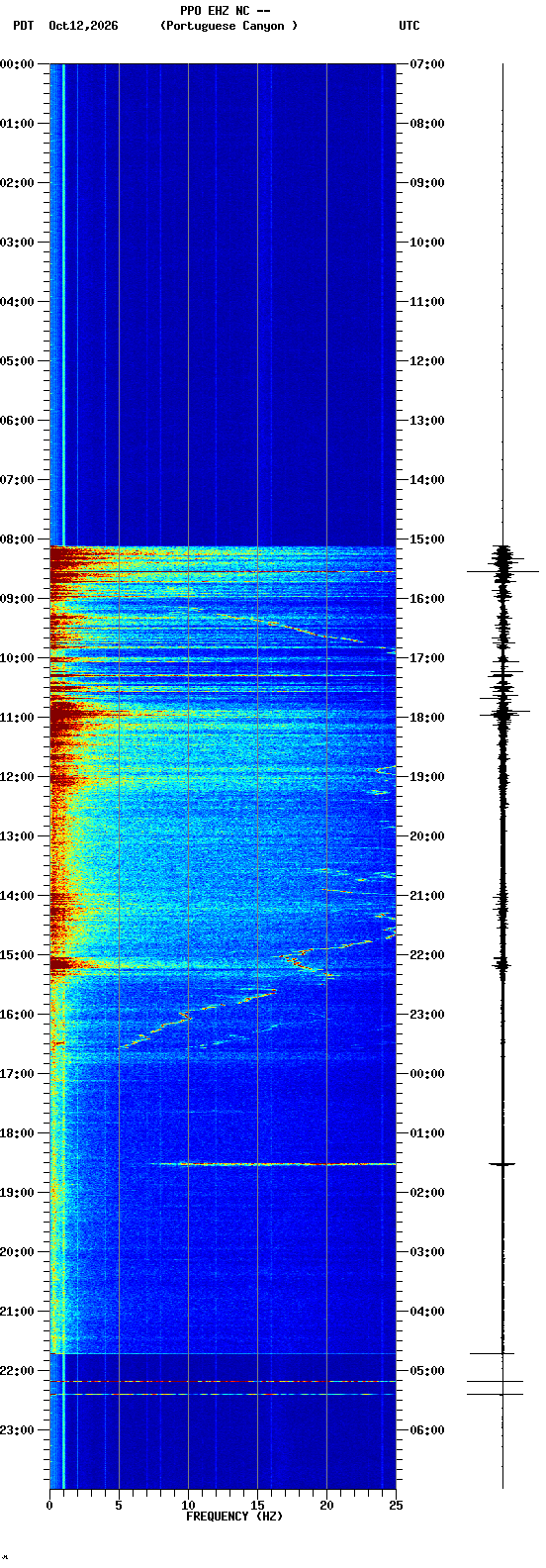Click the UTC '00:00' time label
This screenshot has width=546, height=1568.
[427, 1074]
